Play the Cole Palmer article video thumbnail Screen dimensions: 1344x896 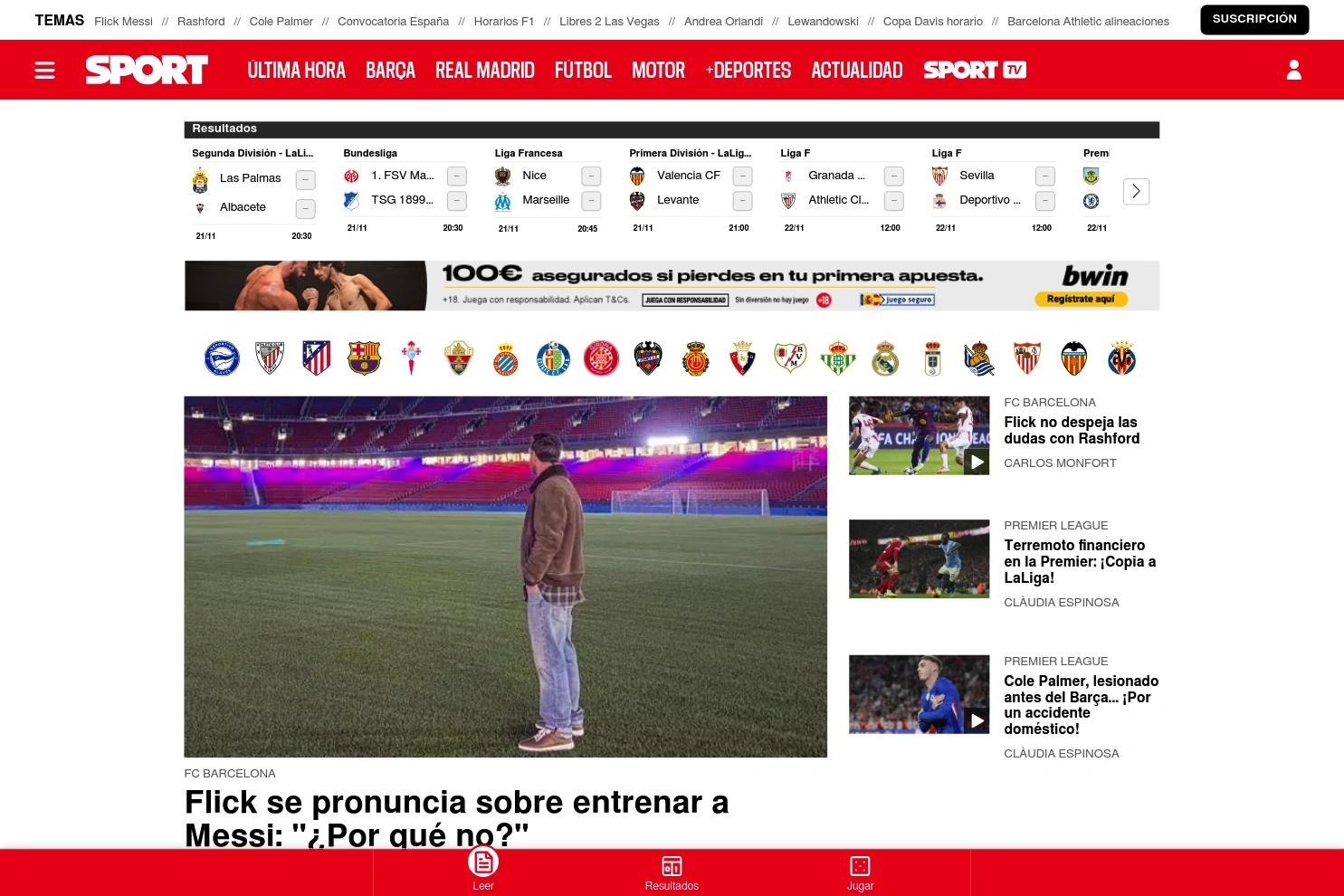coord(919,694)
